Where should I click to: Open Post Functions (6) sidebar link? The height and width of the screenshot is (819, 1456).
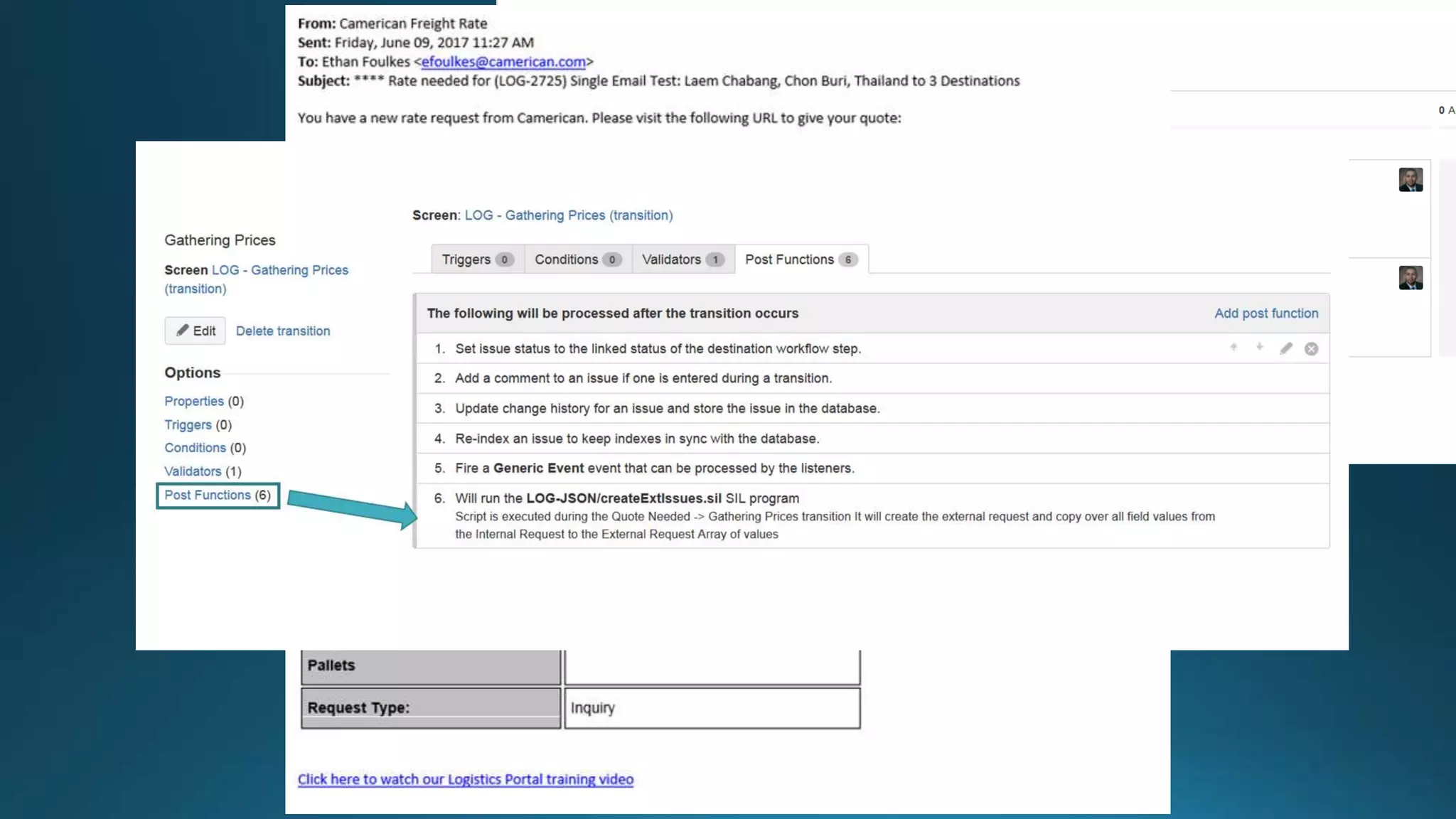(x=218, y=496)
